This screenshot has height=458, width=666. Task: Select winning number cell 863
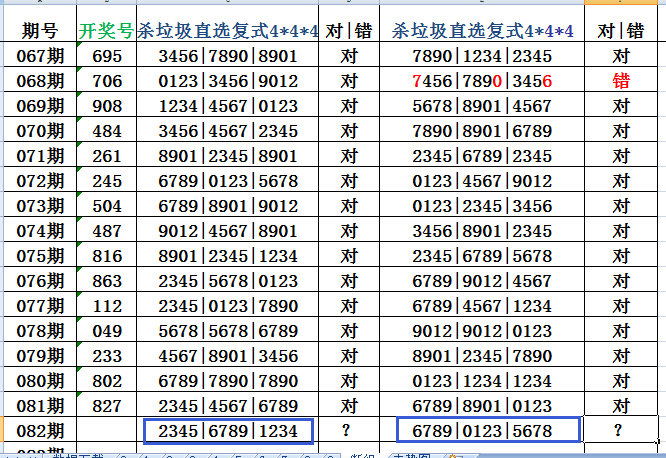tap(107, 281)
